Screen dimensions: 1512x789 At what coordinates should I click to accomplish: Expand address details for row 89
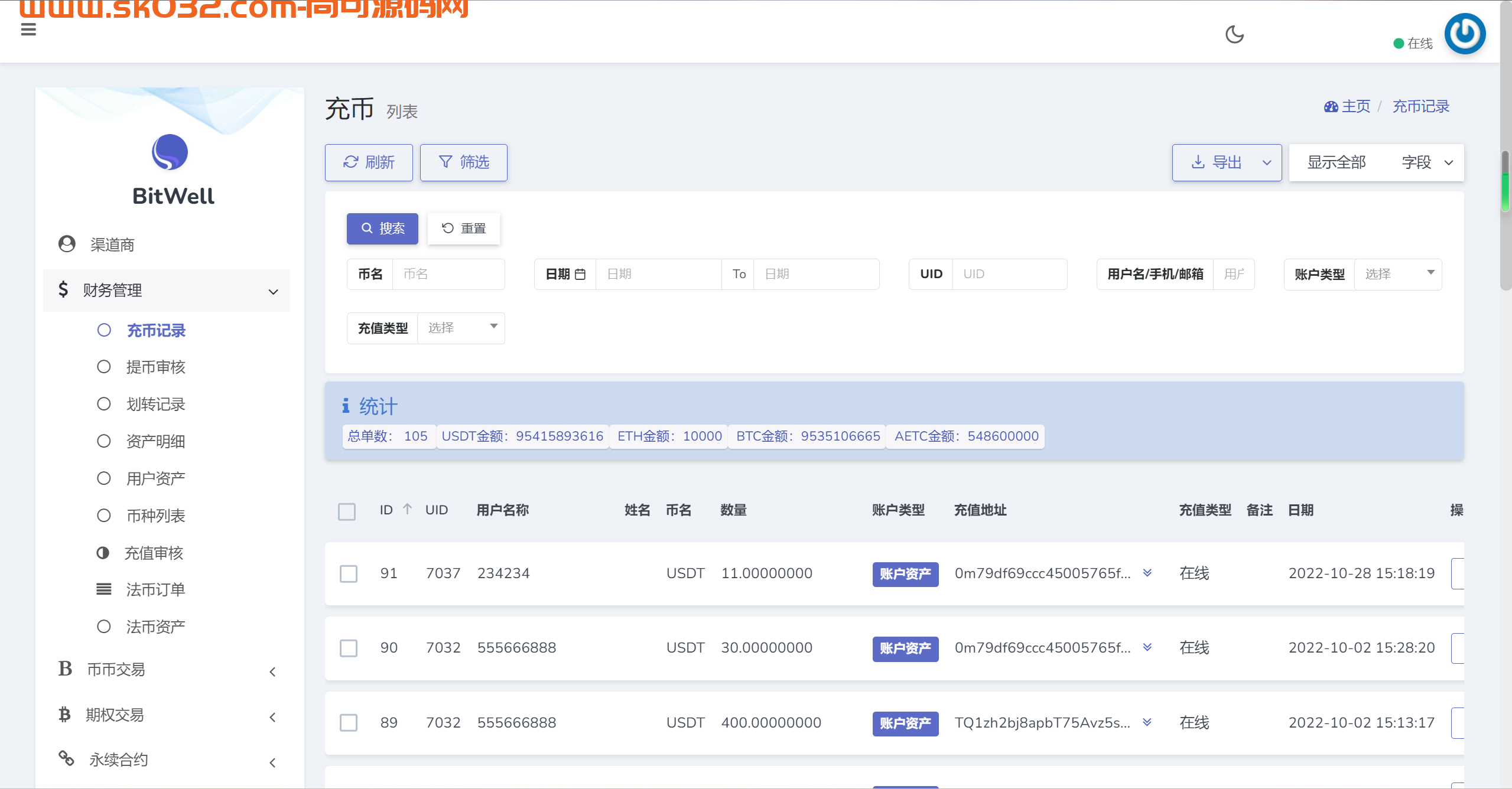coord(1147,722)
